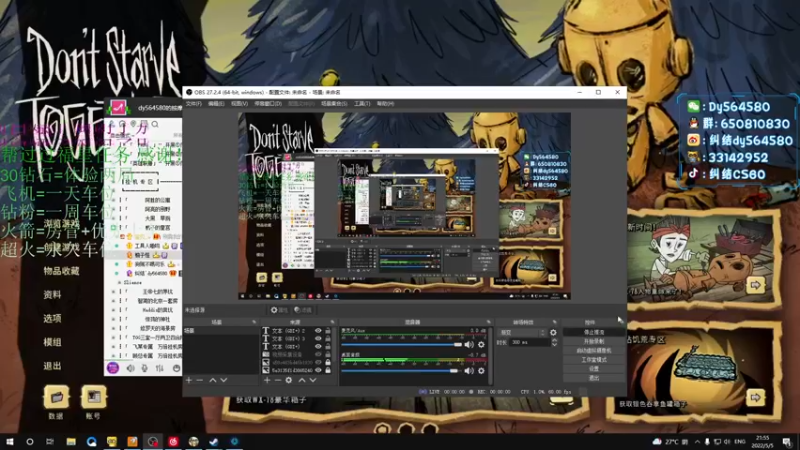The height and width of the screenshot is (450, 800).
Task: Open 视图(V) menu in OBS
Action: pyautogui.click(x=239, y=104)
